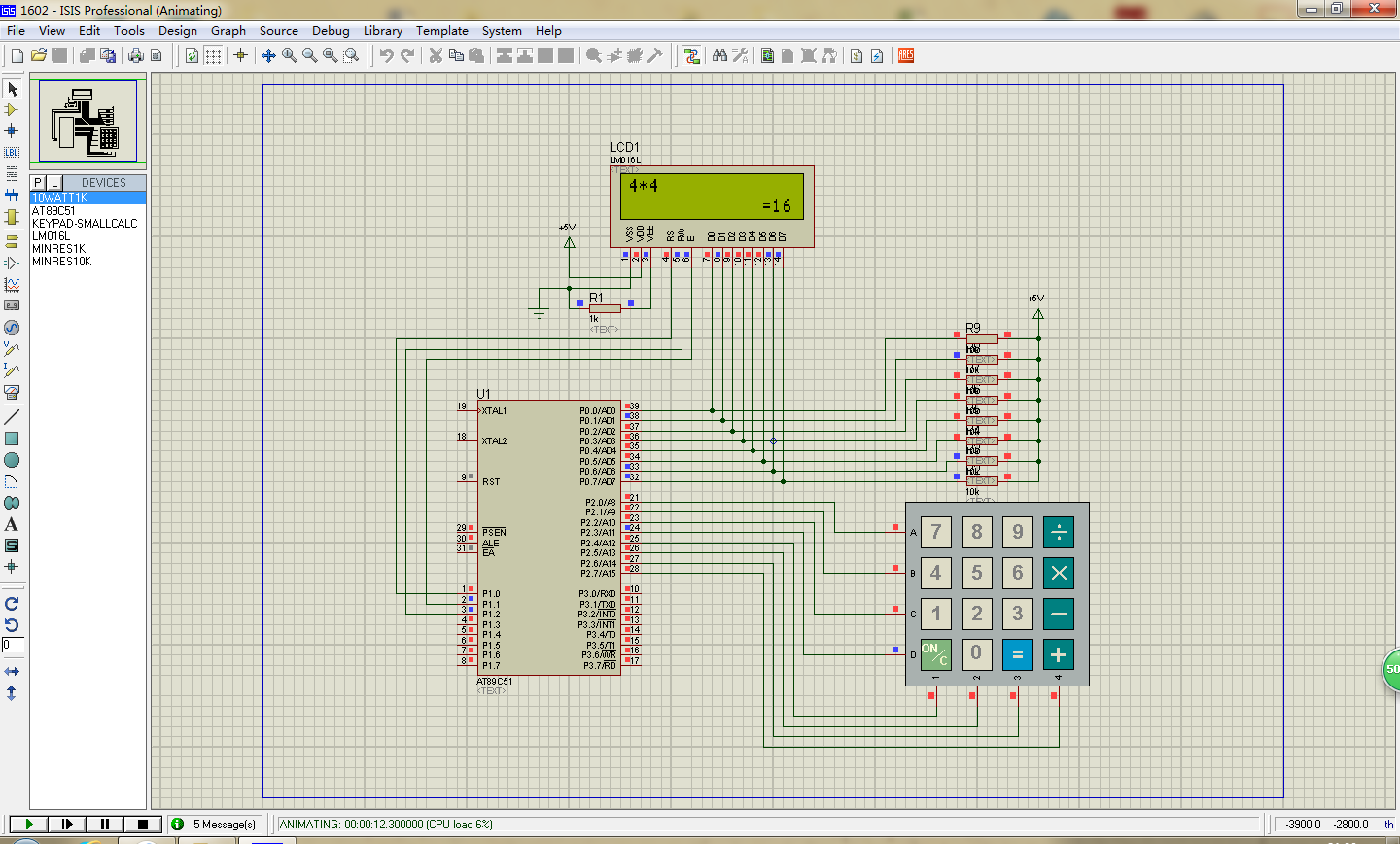Screen dimensions: 1400x844
Task: Select AT89C51 in the devices list
Action: click(x=87, y=210)
